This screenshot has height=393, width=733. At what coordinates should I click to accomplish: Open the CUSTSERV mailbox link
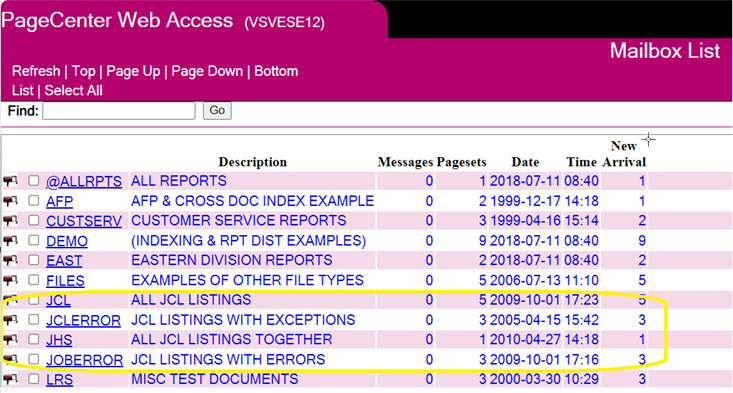pos(84,221)
